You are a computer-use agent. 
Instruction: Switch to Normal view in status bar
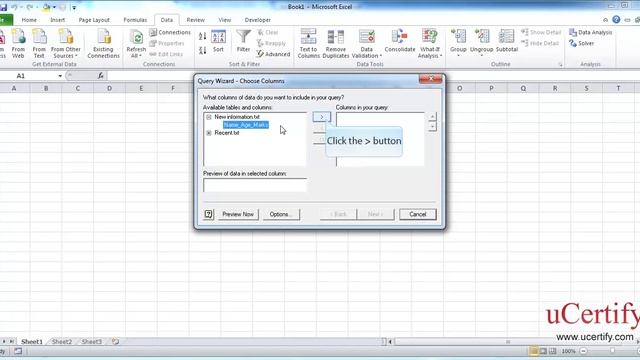coord(533,351)
